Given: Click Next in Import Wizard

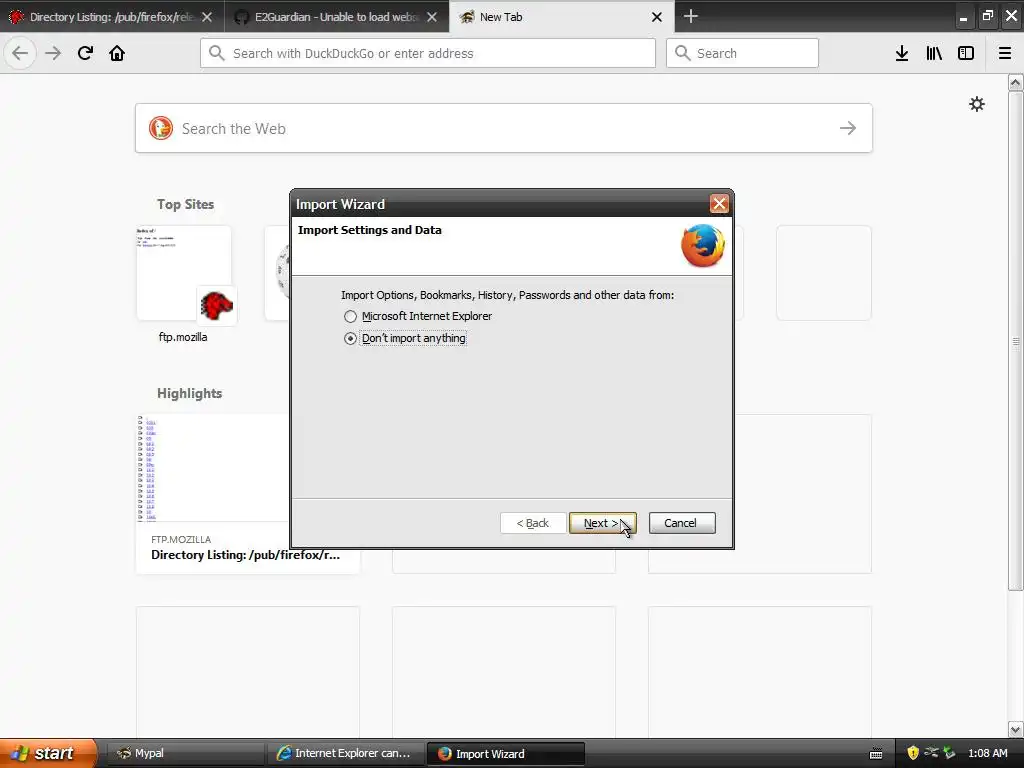Looking at the screenshot, I should (x=602, y=523).
